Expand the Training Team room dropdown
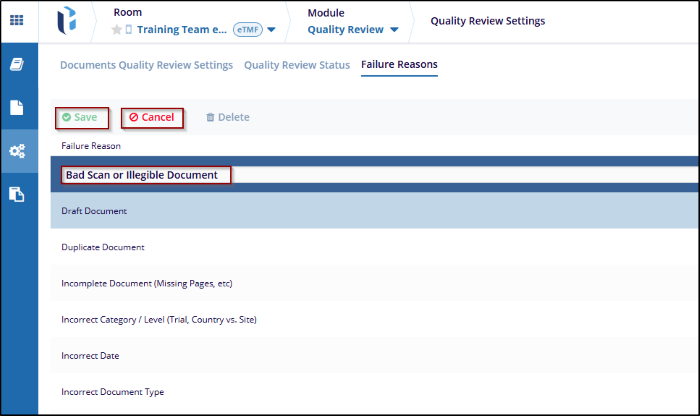This screenshot has height=416, width=700. click(271, 30)
